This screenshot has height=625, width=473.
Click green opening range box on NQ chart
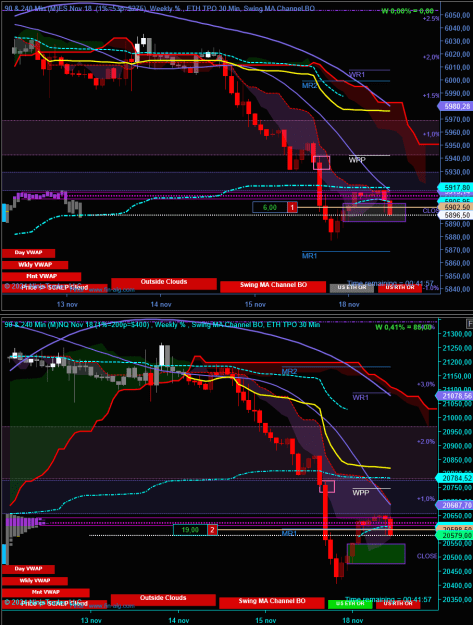click(377, 554)
